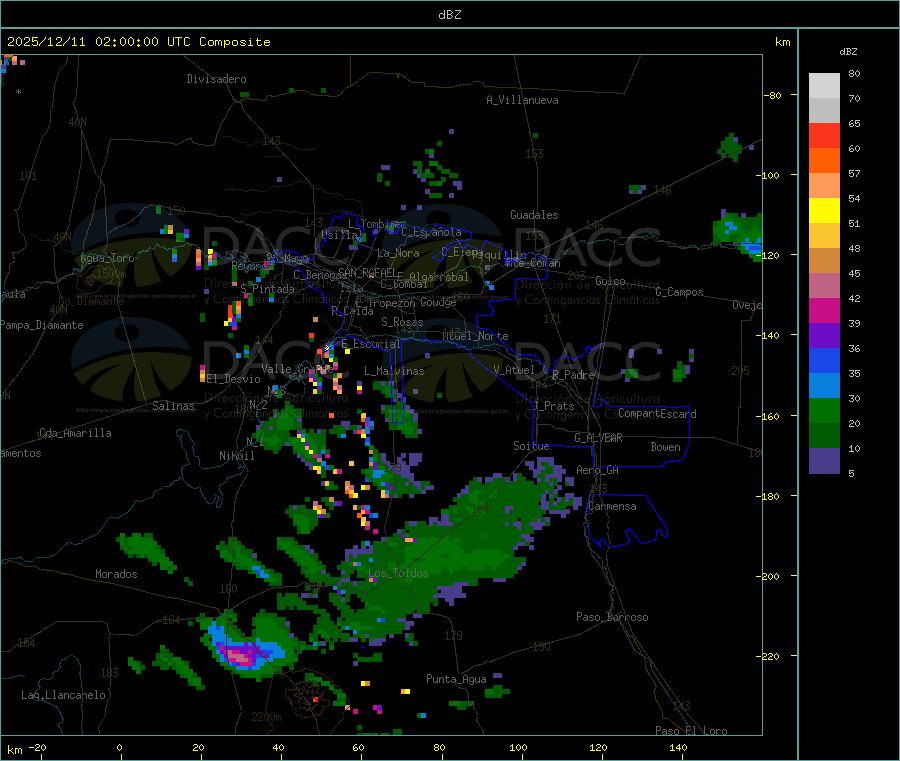Click the '-80' value on the vertical km axis

(x=772, y=95)
